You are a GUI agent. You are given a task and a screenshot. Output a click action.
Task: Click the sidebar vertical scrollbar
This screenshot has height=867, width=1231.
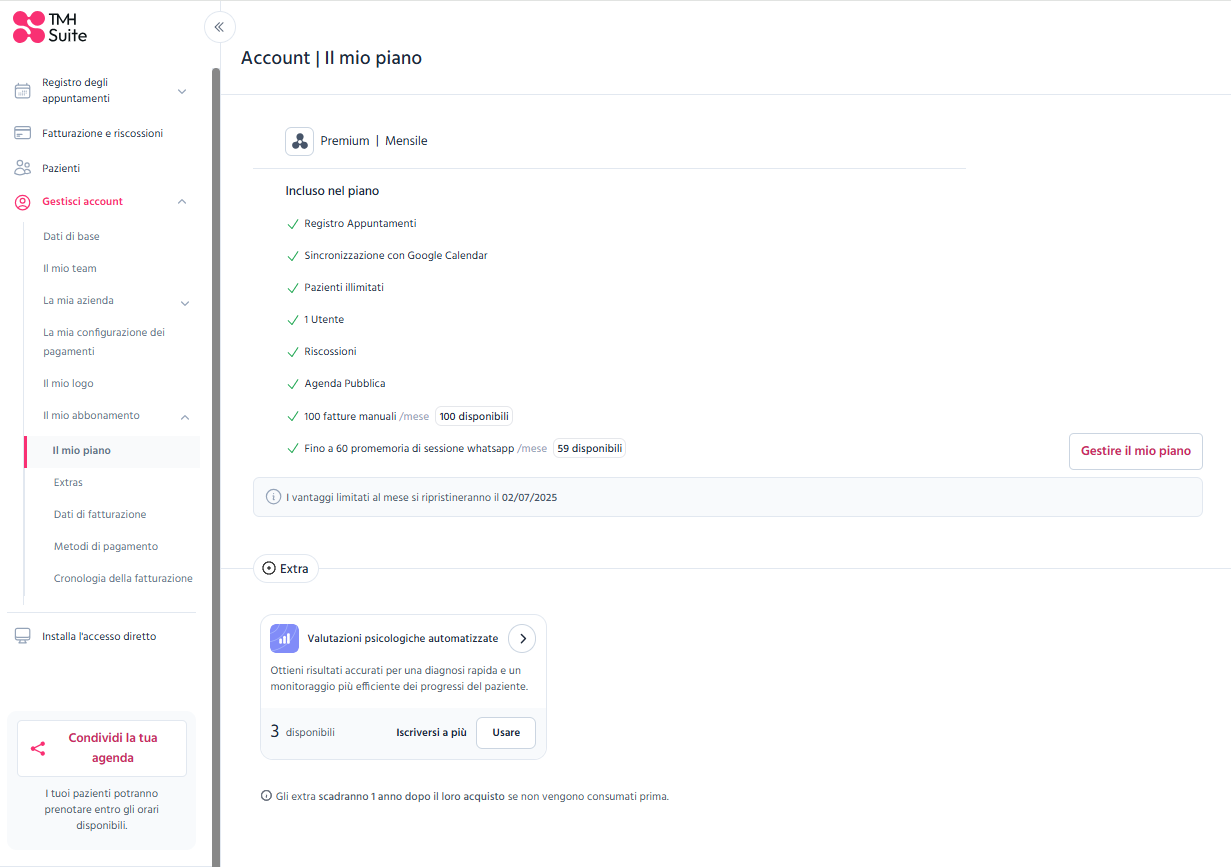click(x=215, y=465)
